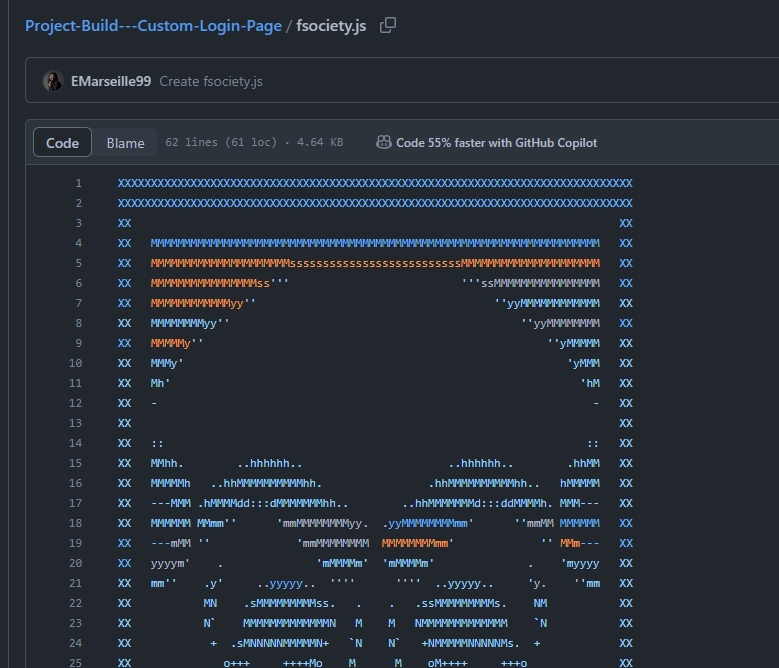Image resolution: width=779 pixels, height=668 pixels.
Task: Click the X row of code line 2
Action: 375,203
